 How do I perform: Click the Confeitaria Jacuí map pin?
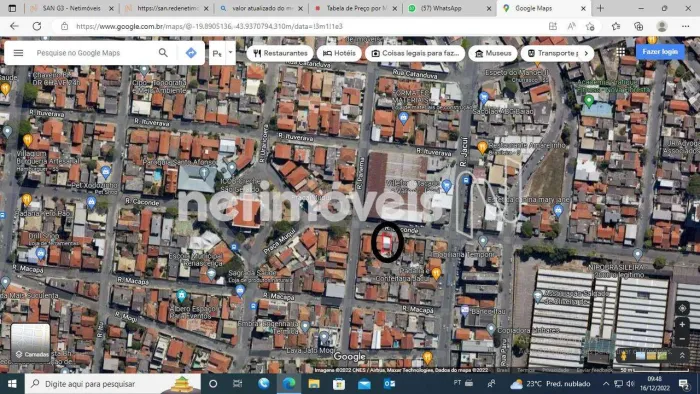point(436,273)
